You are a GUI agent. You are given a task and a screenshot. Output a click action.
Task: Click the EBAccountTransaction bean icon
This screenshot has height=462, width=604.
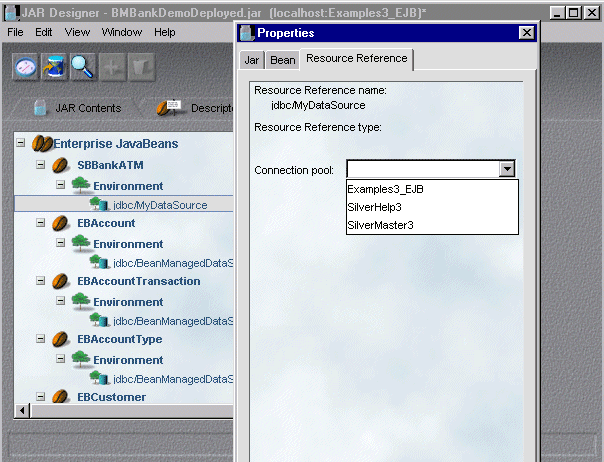click(60, 281)
